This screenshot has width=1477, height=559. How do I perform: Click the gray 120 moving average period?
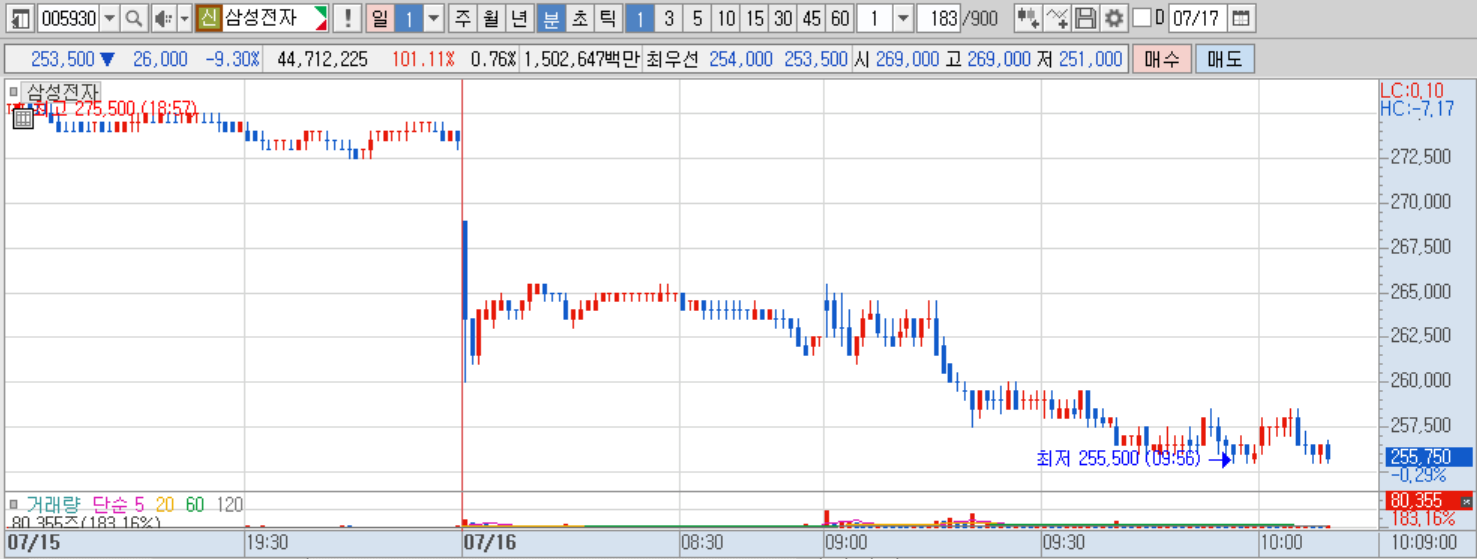pyautogui.click(x=230, y=504)
